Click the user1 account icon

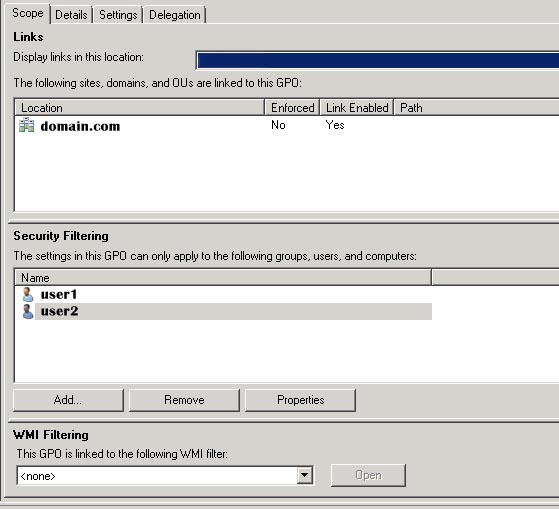pyautogui.click(x=27, y=295)
